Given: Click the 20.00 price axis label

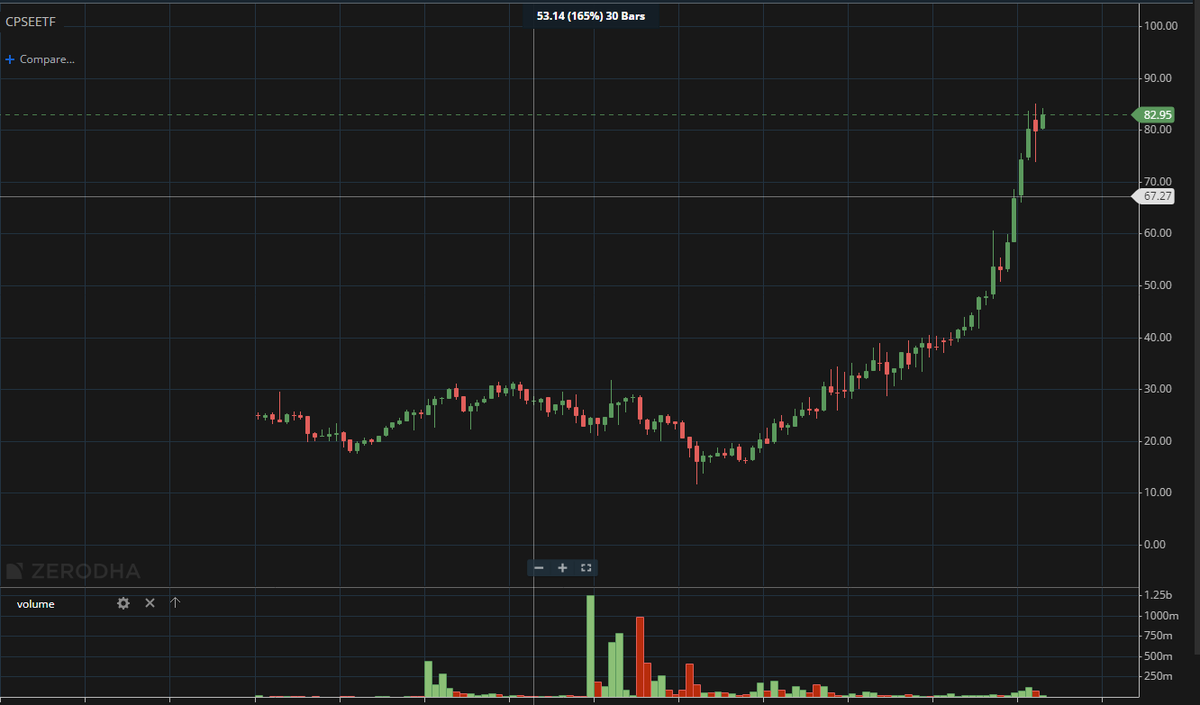Looking at the screenshot, I should [x=1158, y=441].
